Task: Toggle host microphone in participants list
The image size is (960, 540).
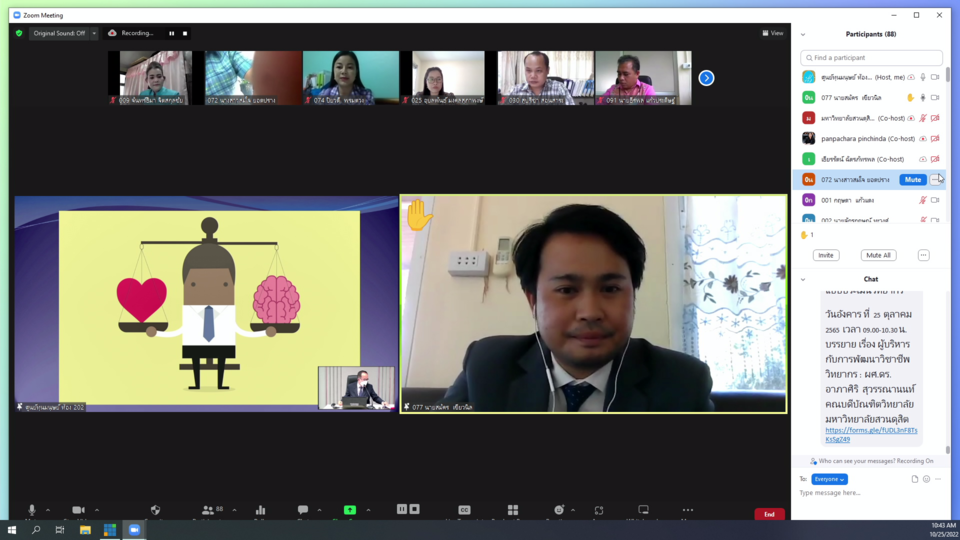Action: click(x=923, y=77)
